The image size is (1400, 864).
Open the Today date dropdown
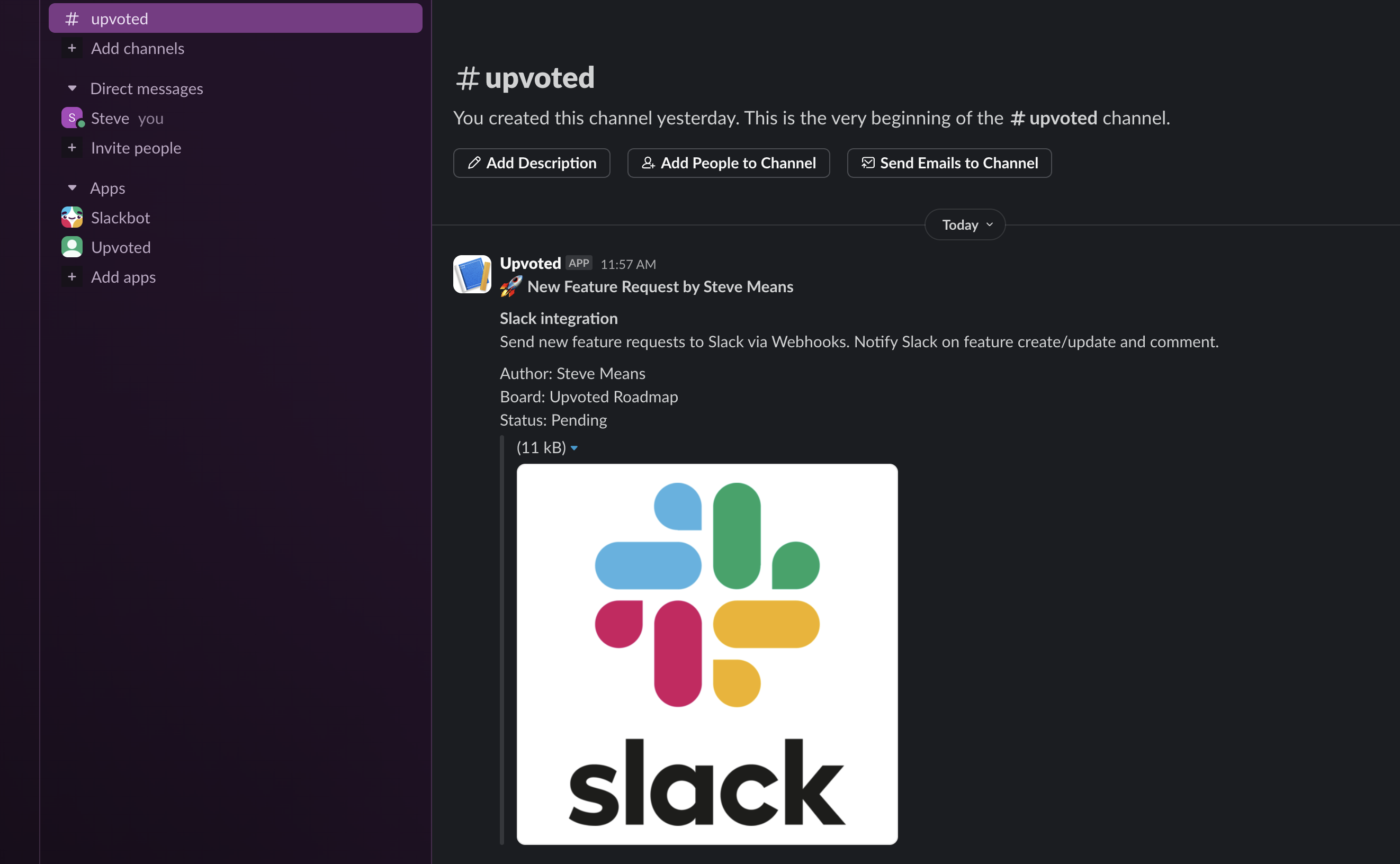point(965,224)
